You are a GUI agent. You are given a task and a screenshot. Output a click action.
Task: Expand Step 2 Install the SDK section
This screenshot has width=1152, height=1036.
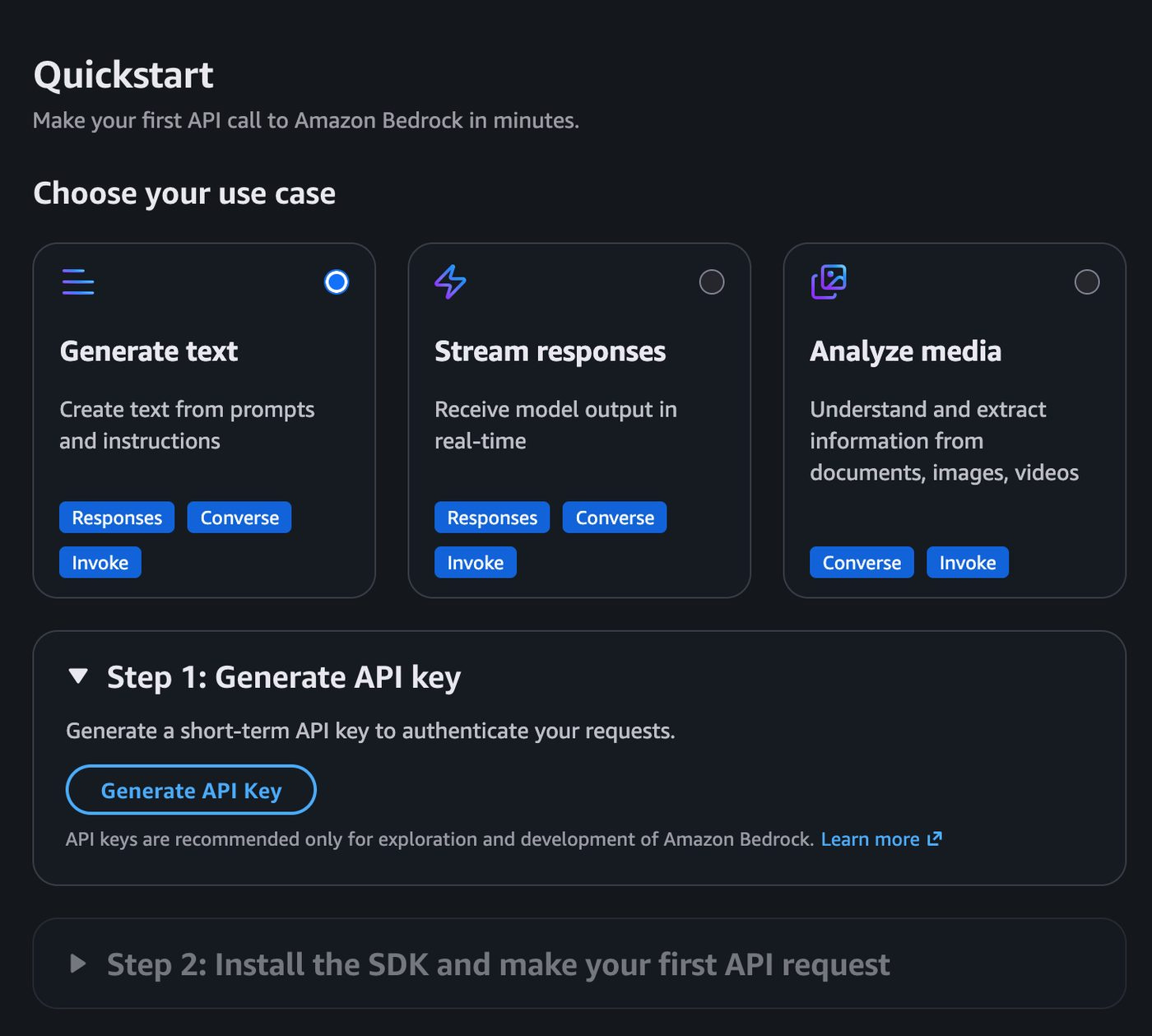(x=78, y=964)
